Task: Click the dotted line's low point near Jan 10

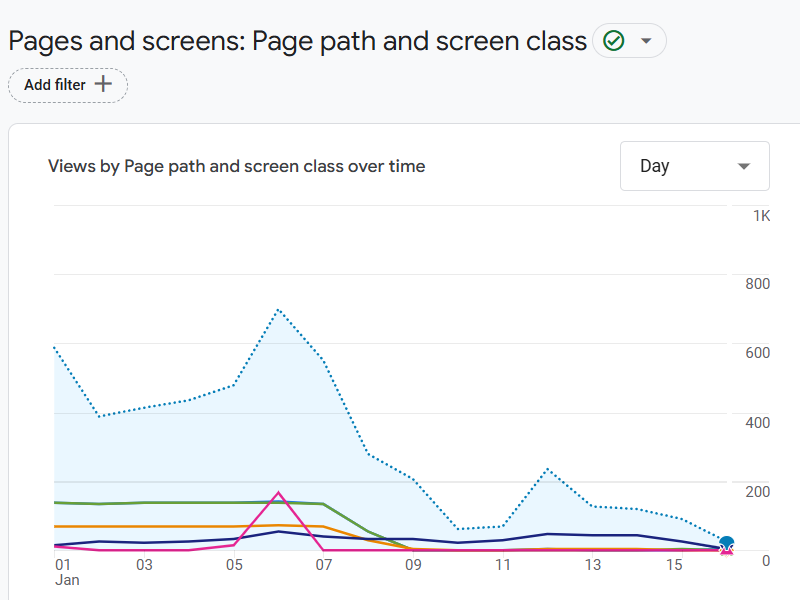Action: (x=458, y=529)
